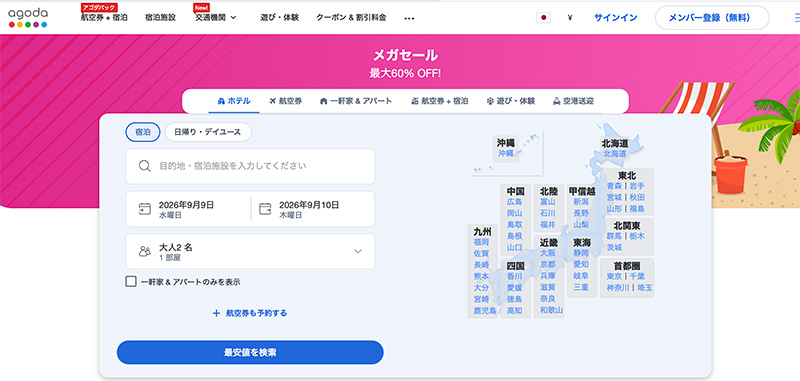Select 岩手 in the 東北 region
This screenshot has width=800, height=381.
pyautogui.click(x=637, y=186)
